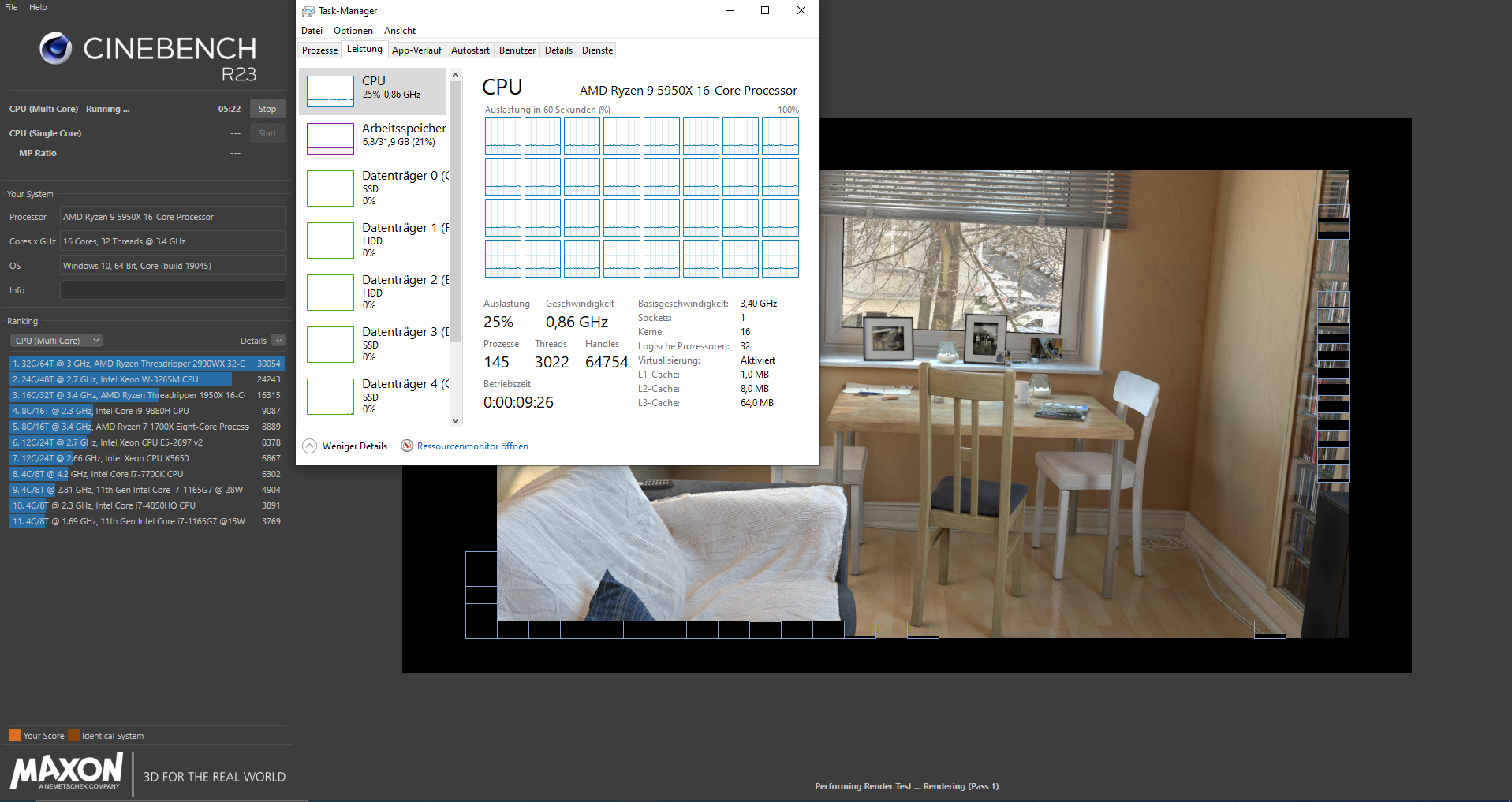
Task: Open the Ansicht menu in Task Manager
Action: (400, 31)
